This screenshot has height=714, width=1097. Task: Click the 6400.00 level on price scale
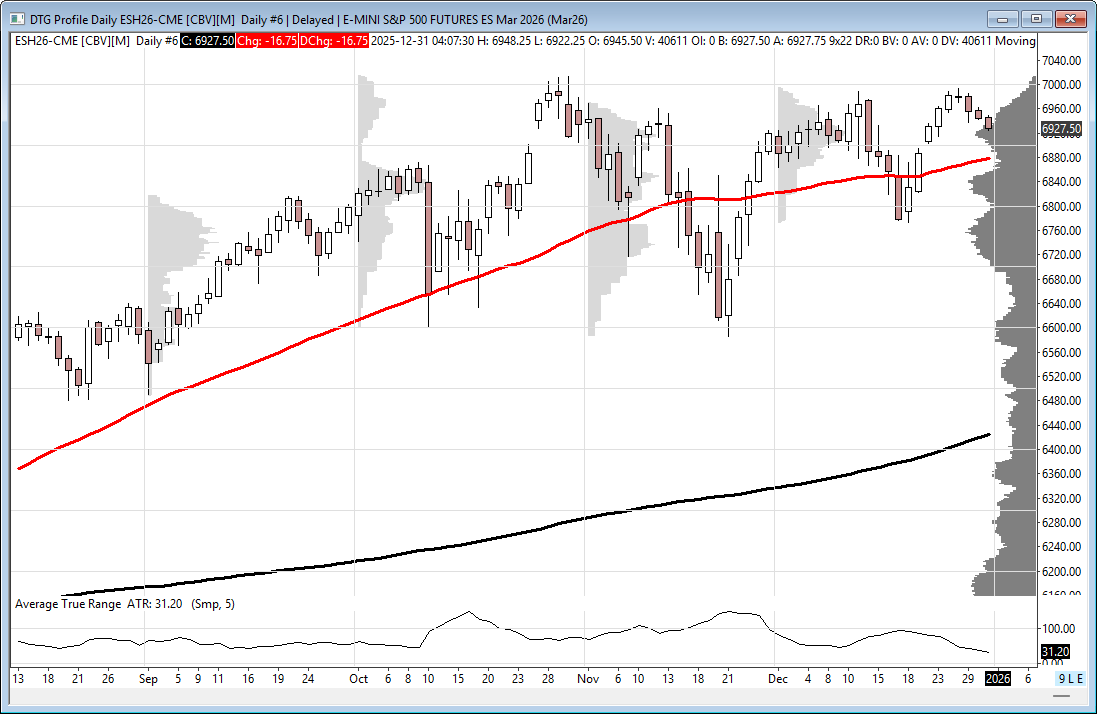[1061, 450]
